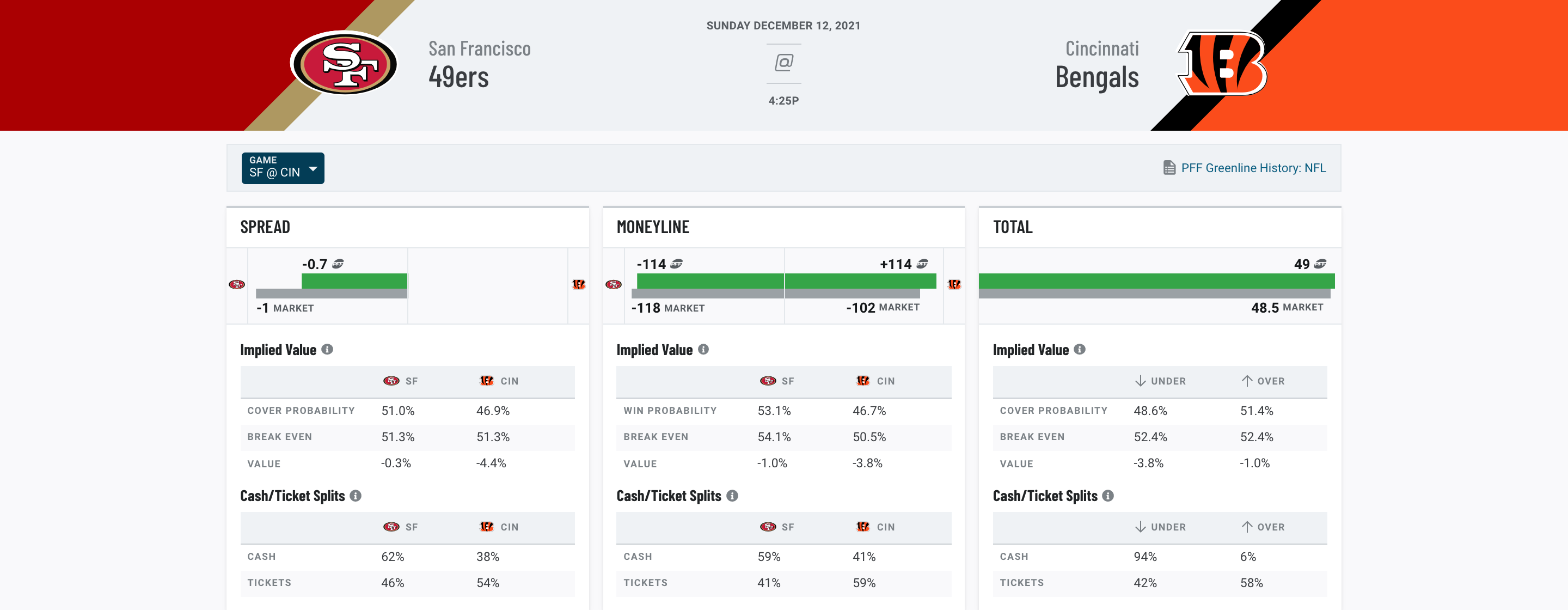This screenshot has width=1568, height=610.
Task: Click the Cincinnati Bengals header logo
Action: [x=1223, y=63]
